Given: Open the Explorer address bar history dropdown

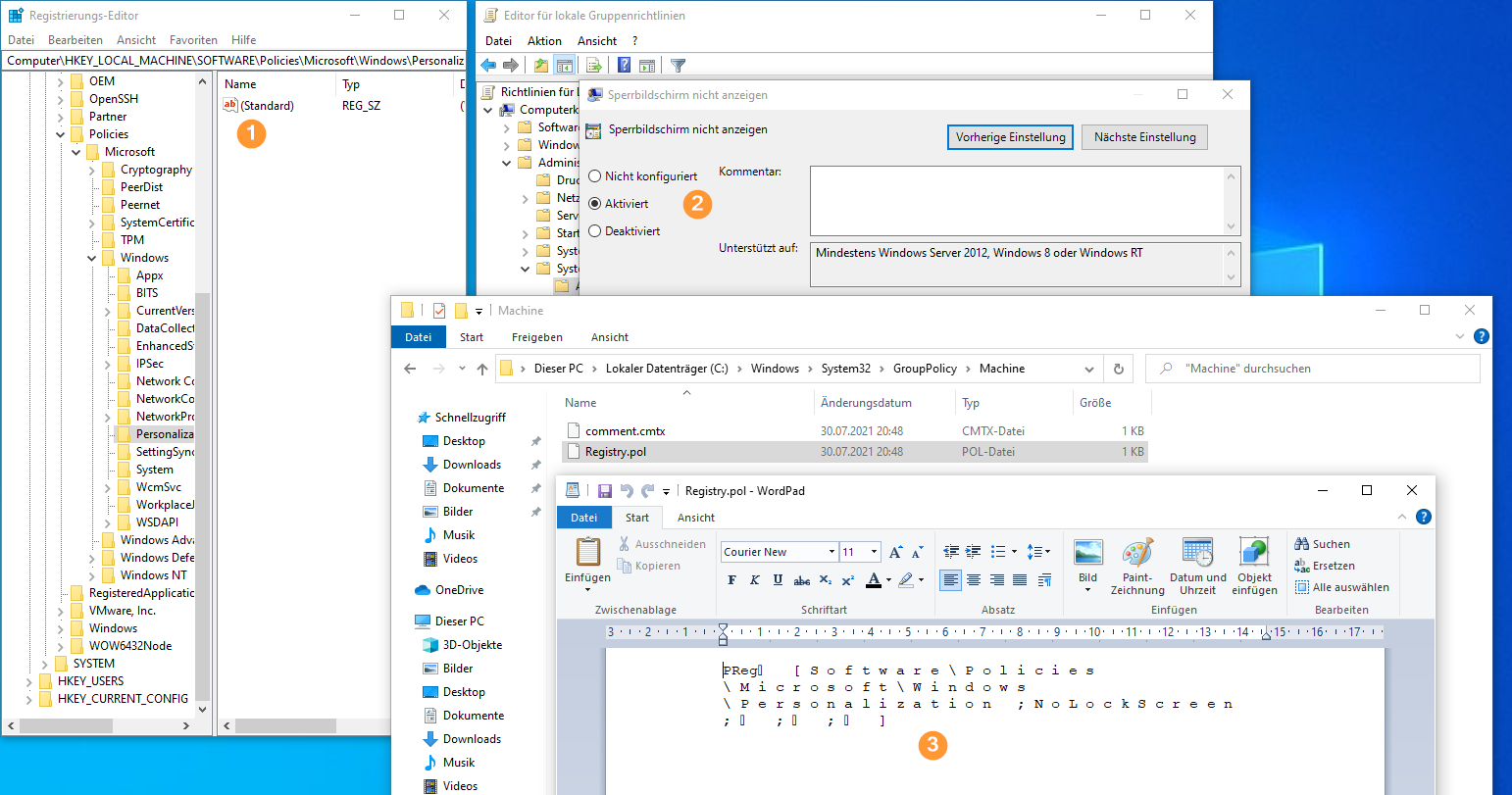Looking at the screenshot, I should coord(1088,369).
